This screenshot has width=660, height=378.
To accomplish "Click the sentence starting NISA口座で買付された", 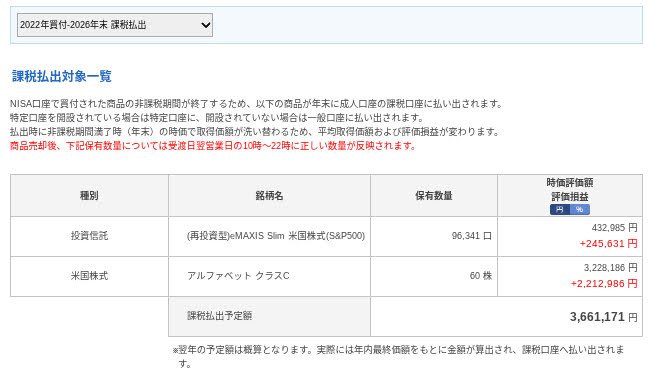I will click(256, 104).
